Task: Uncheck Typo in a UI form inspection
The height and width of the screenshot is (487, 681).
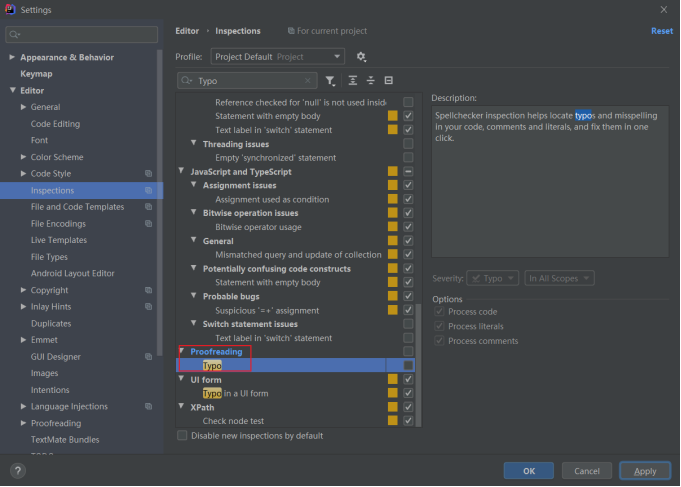Action: [x=408, y=393]
